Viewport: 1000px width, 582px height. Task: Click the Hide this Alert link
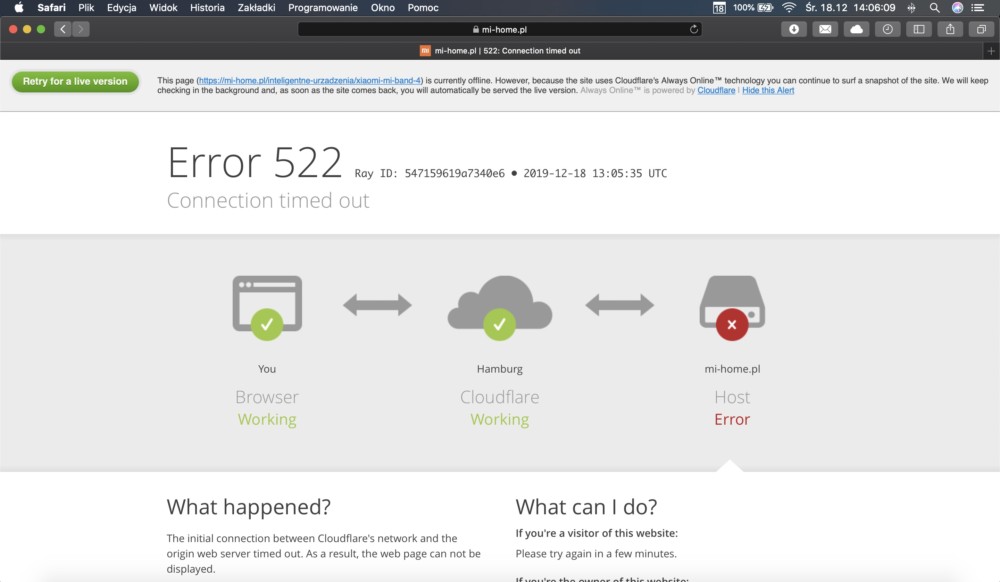click(768, 91)
